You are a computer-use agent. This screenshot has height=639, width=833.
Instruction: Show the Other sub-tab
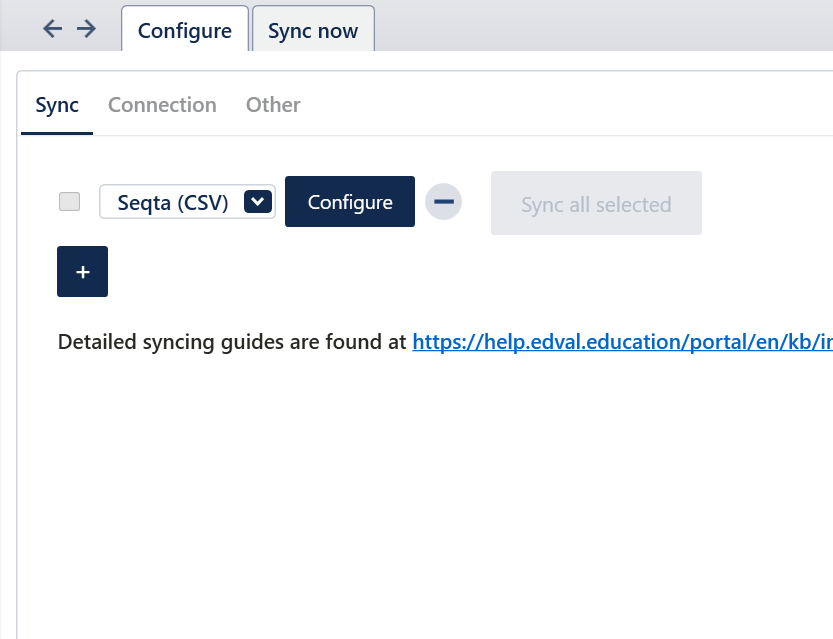tap(273, 105)
